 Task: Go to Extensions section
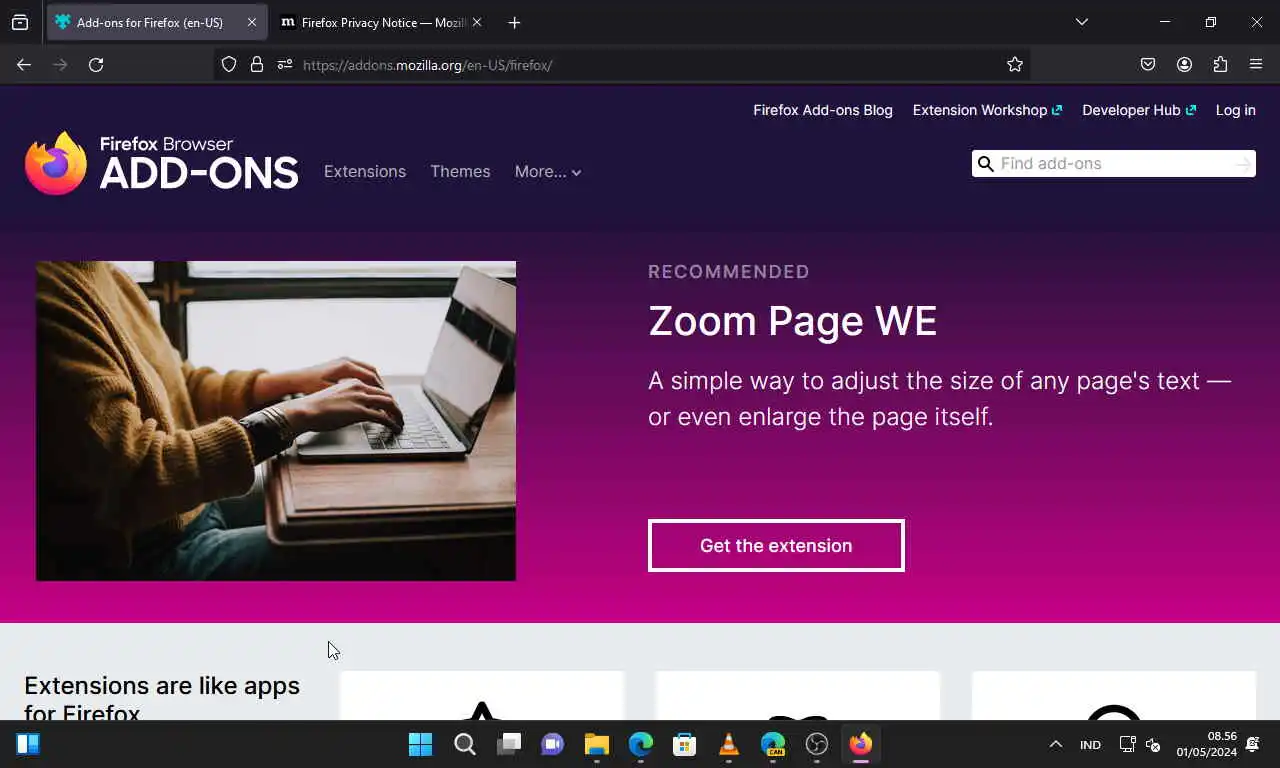(x=365, y=171)
